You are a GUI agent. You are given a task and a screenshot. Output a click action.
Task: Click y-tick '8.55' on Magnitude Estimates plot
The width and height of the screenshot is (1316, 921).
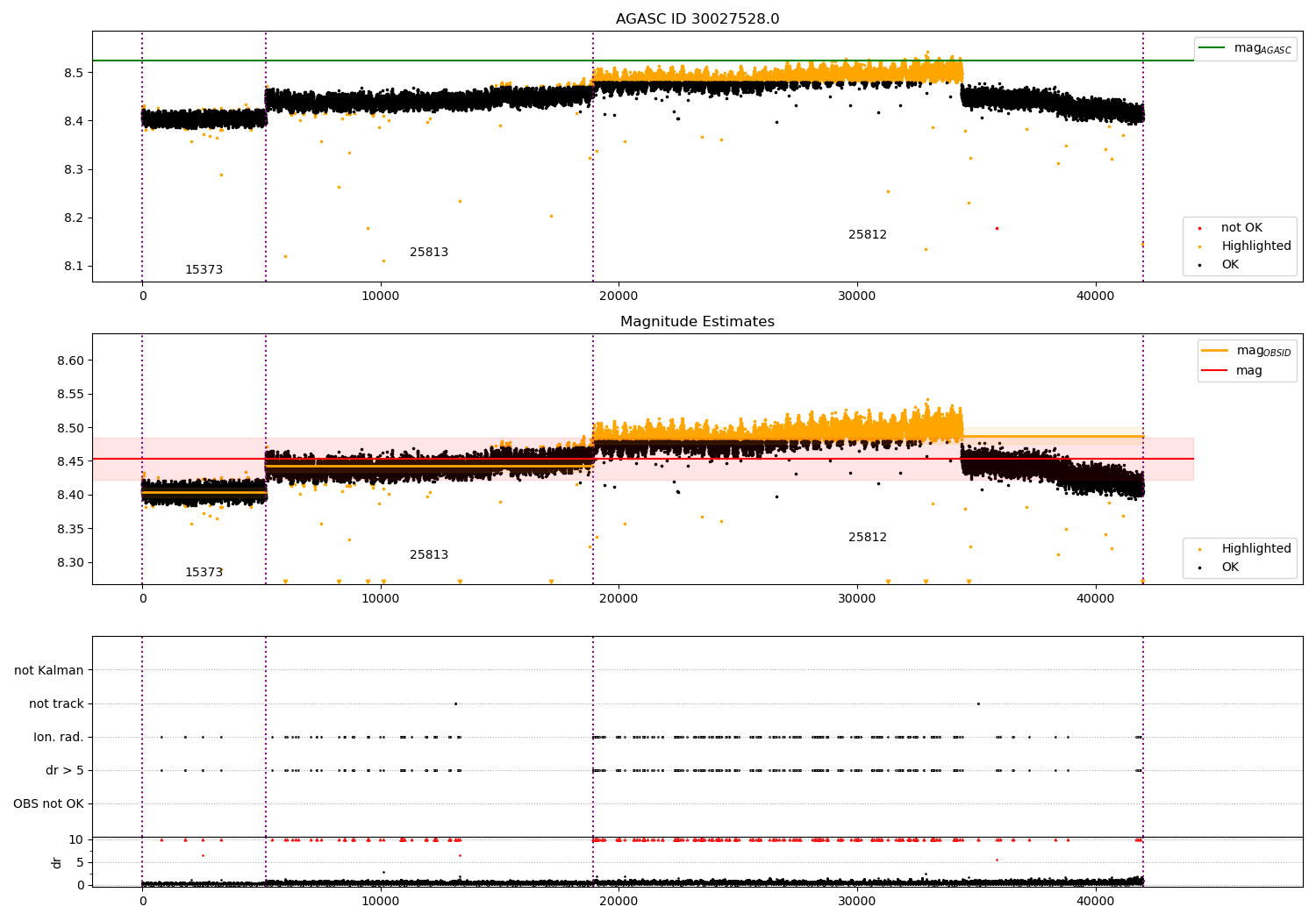point(70,395)
